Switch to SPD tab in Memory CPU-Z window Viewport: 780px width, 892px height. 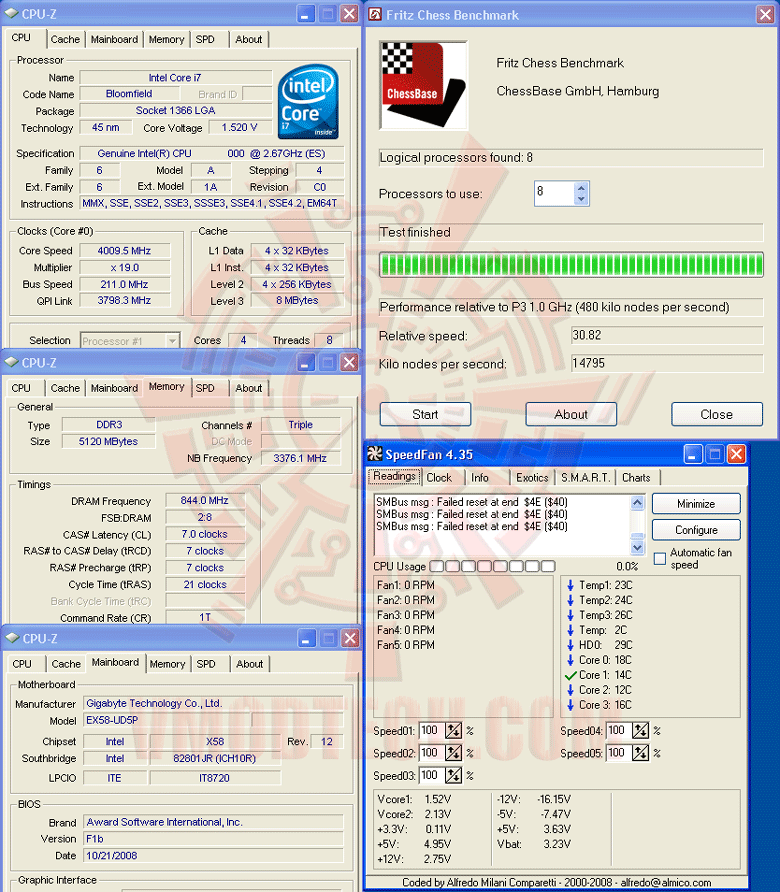(205, 388)
